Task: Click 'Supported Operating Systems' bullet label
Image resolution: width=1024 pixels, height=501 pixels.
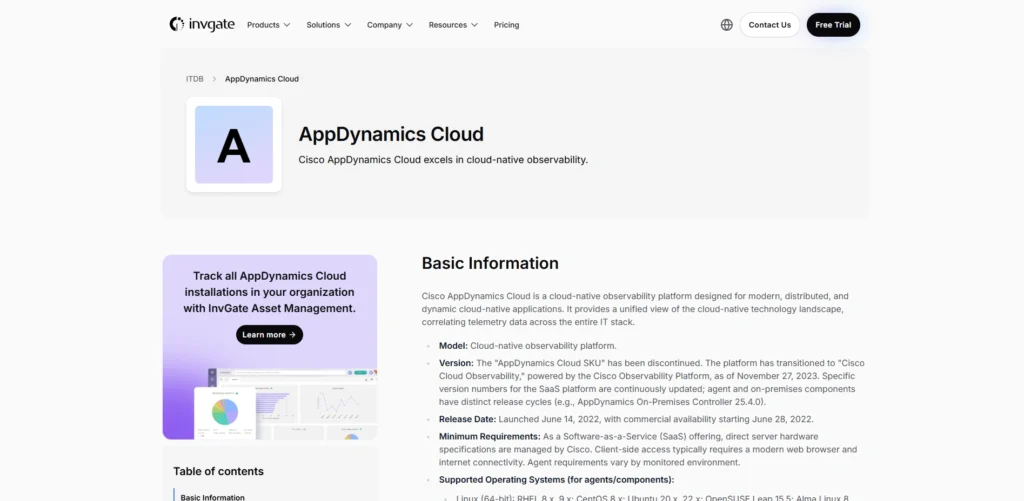Action: pyautogui.click(x=556, y=479)
